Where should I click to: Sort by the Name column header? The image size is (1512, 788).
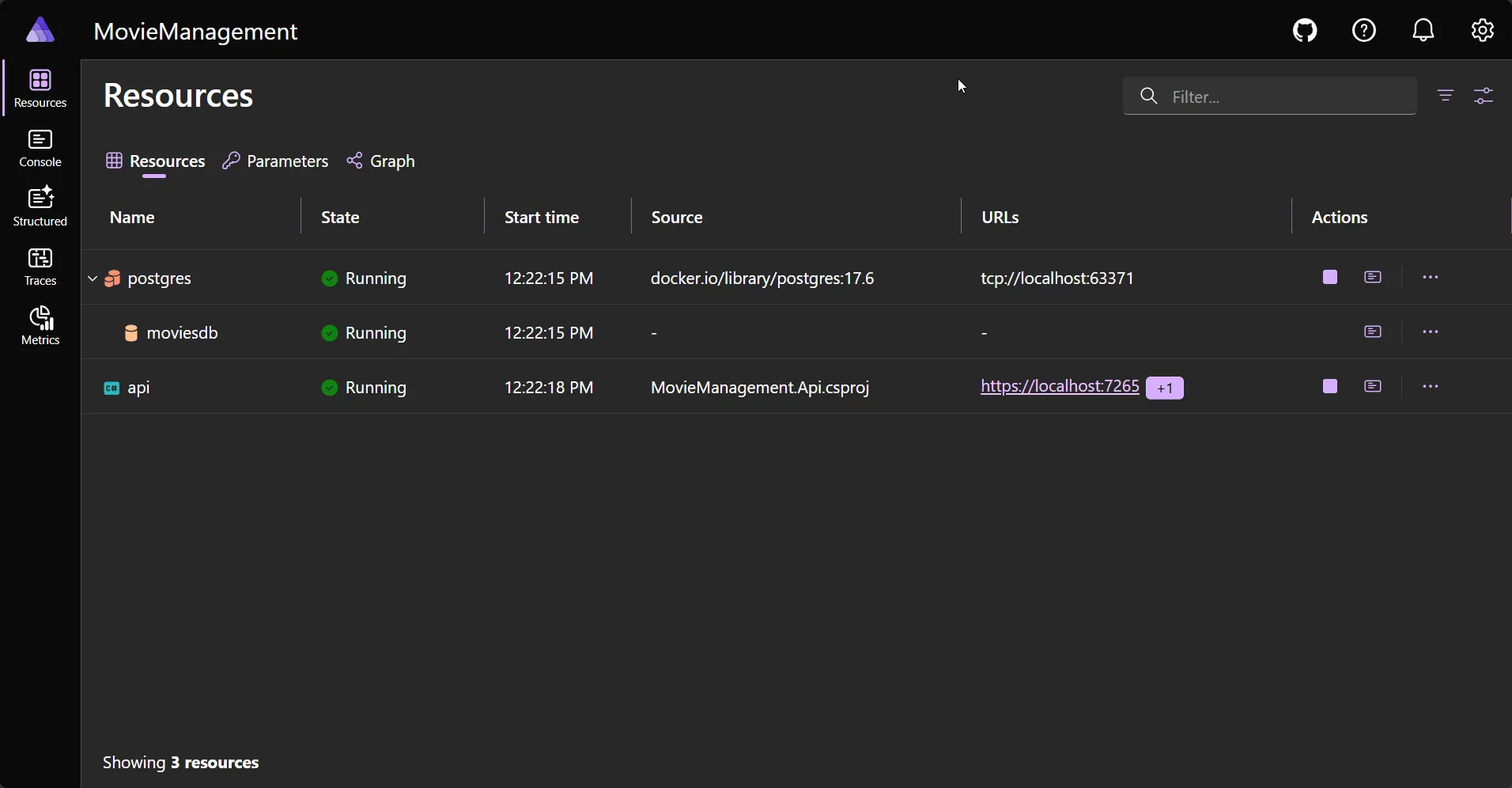132,218
